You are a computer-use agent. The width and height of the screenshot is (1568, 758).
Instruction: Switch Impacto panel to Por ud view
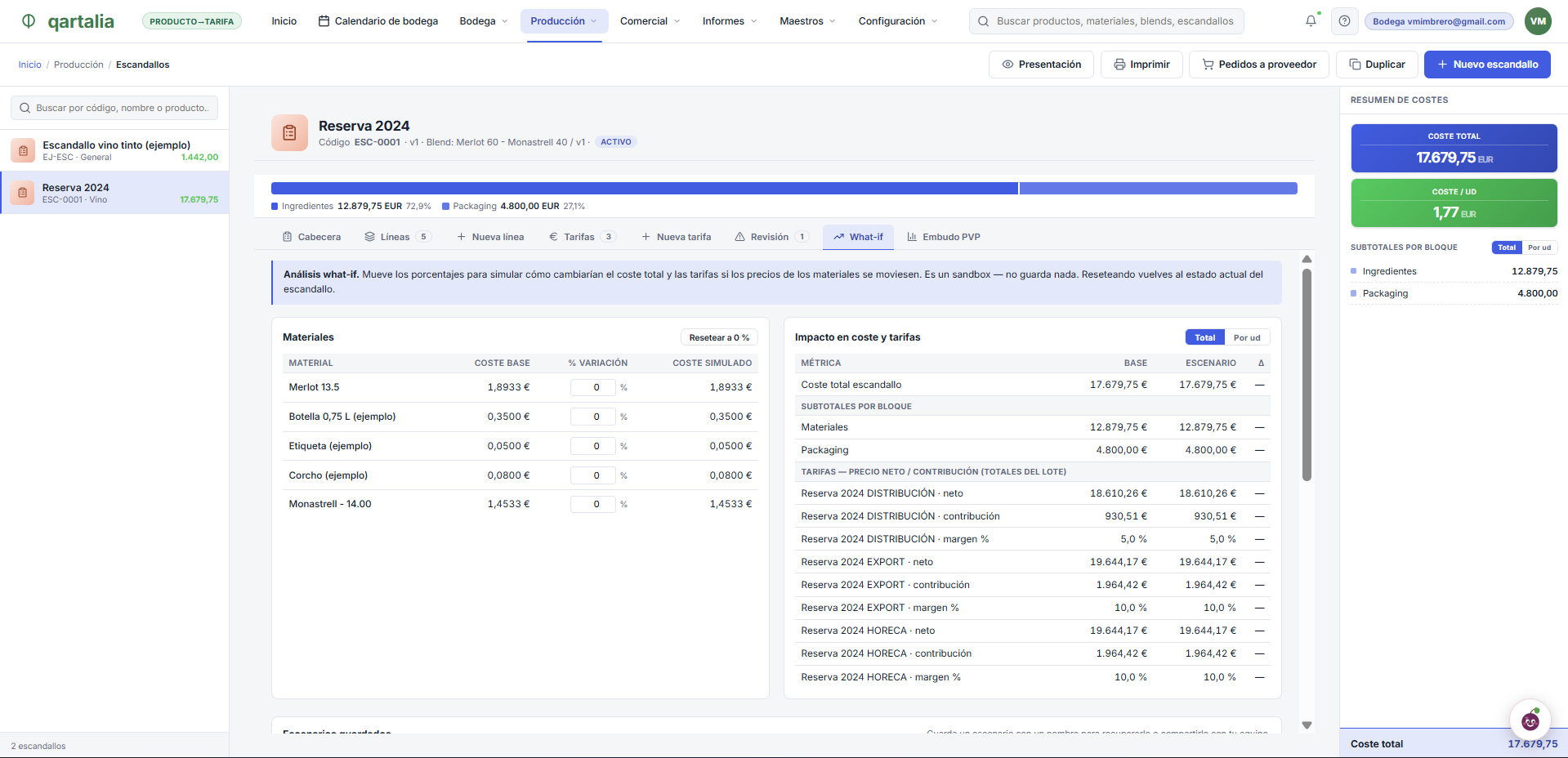click(x=1247, y=337)
